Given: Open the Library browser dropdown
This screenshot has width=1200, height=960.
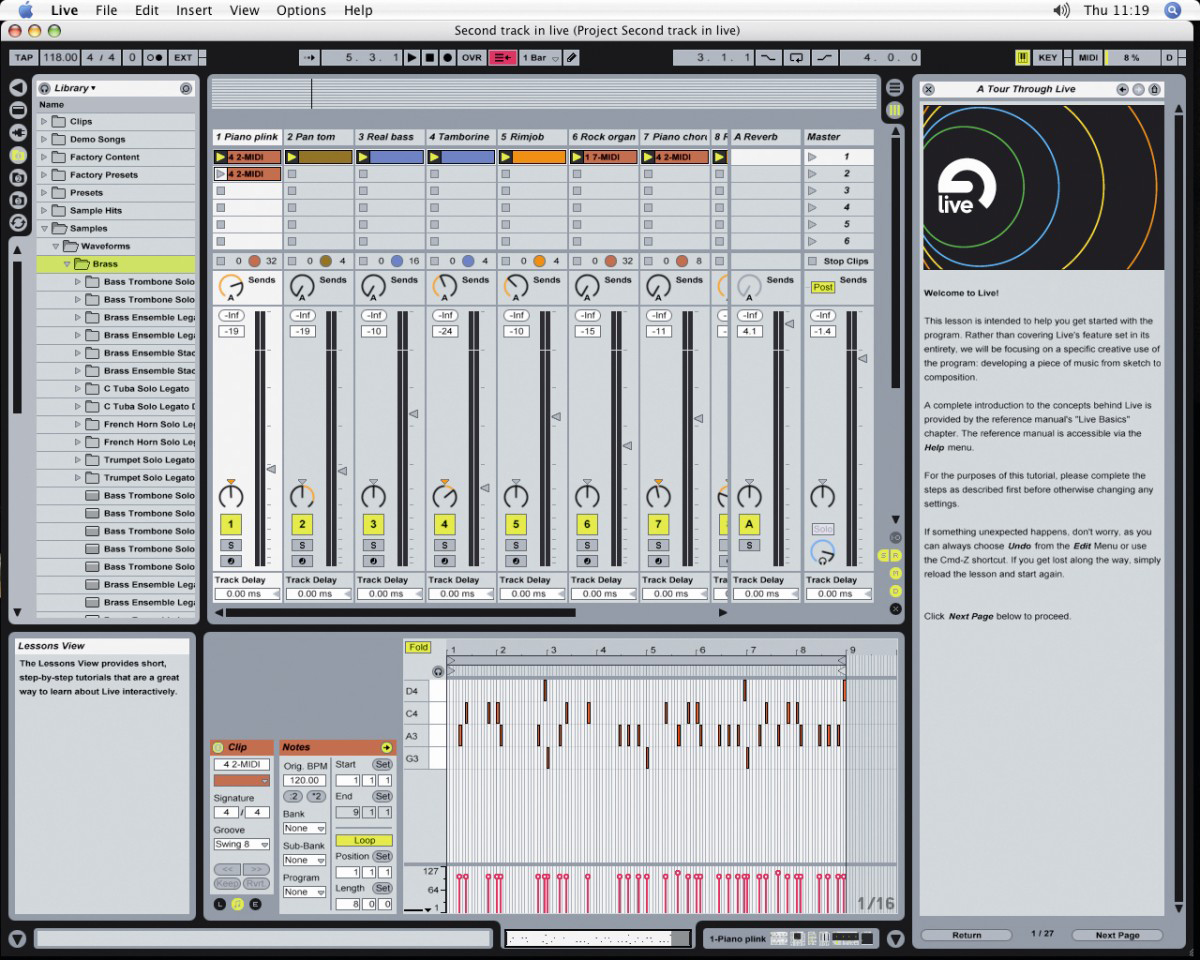Looking at the screenshot, I should point(76,88).
